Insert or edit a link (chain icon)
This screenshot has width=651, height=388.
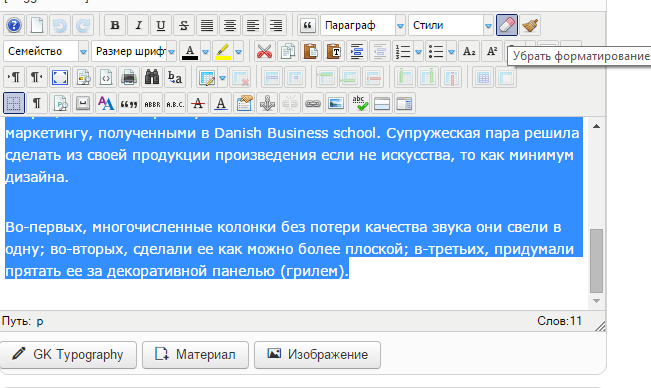[313, 104]
